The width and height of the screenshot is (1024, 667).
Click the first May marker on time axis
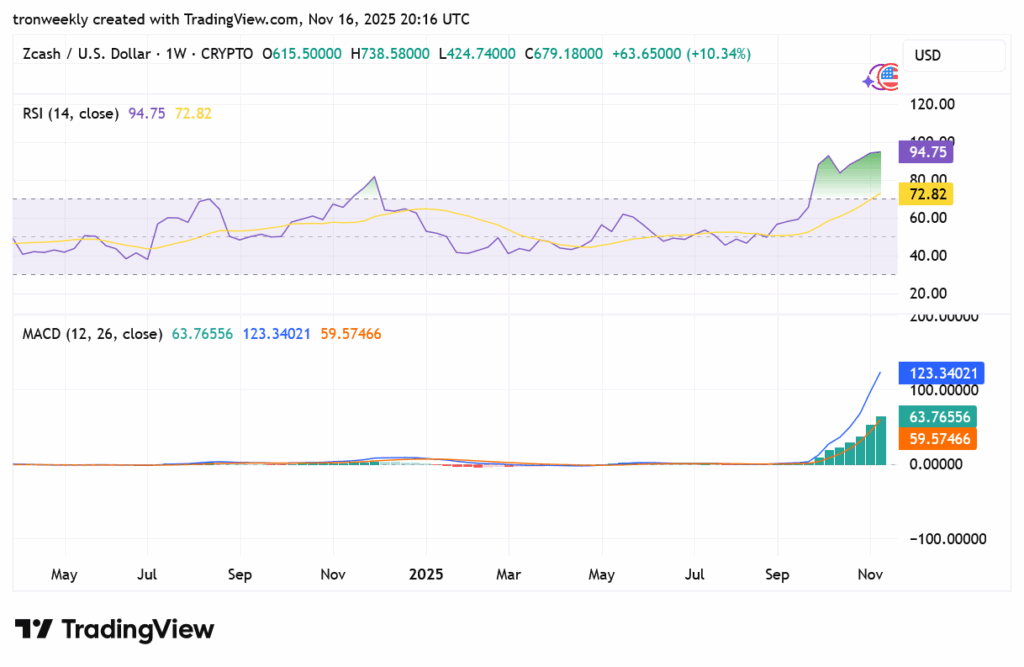[x=63, y=575]
